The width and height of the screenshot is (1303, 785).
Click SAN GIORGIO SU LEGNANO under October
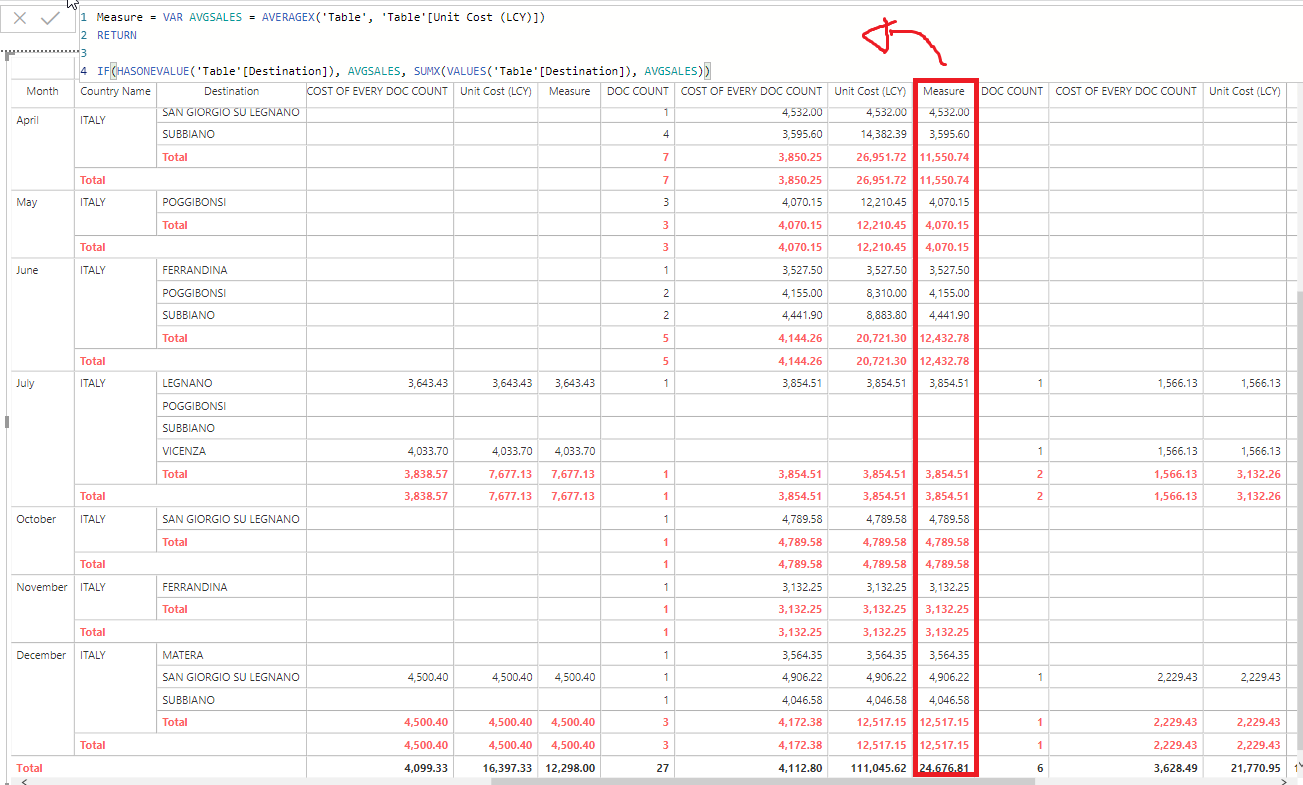(230, 519)
